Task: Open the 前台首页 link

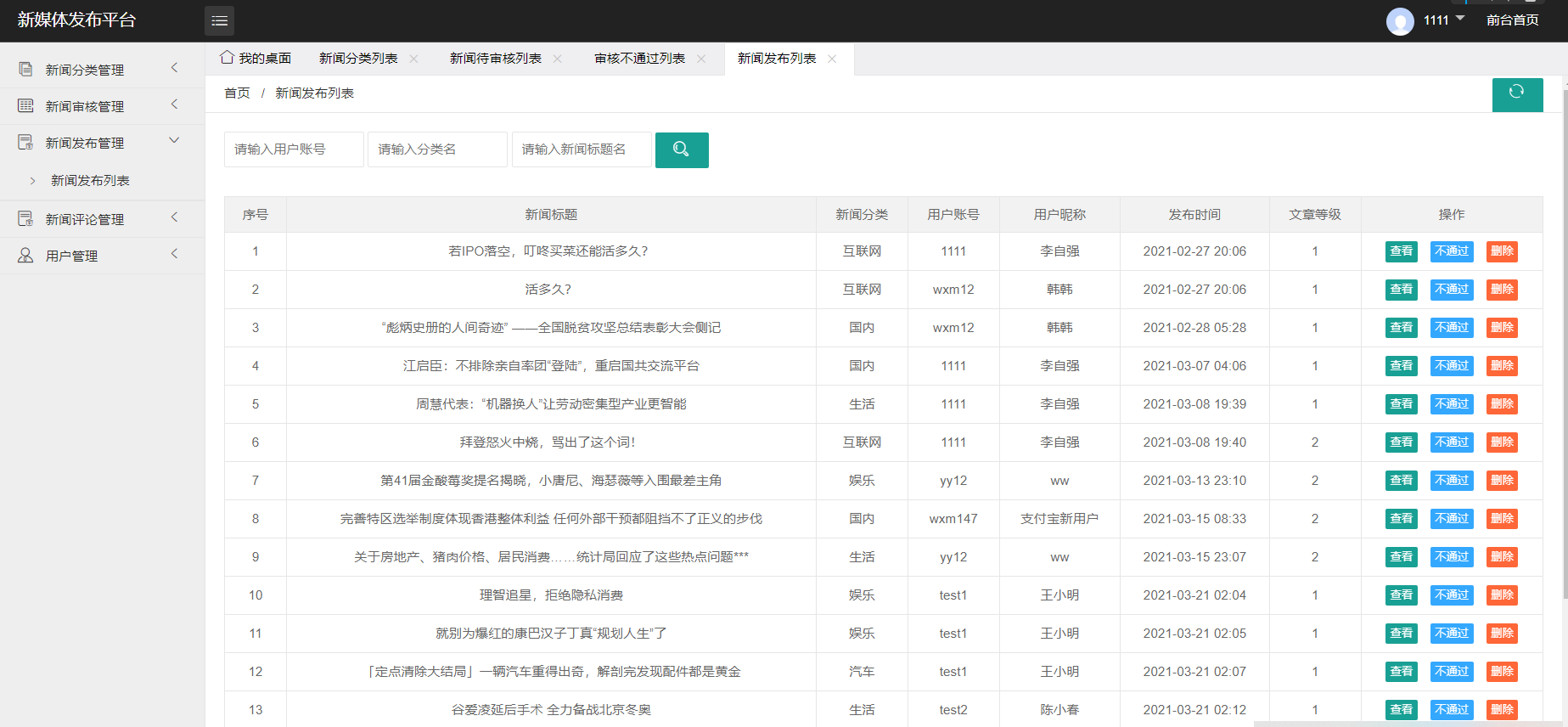Action: tap(1512, 20)
